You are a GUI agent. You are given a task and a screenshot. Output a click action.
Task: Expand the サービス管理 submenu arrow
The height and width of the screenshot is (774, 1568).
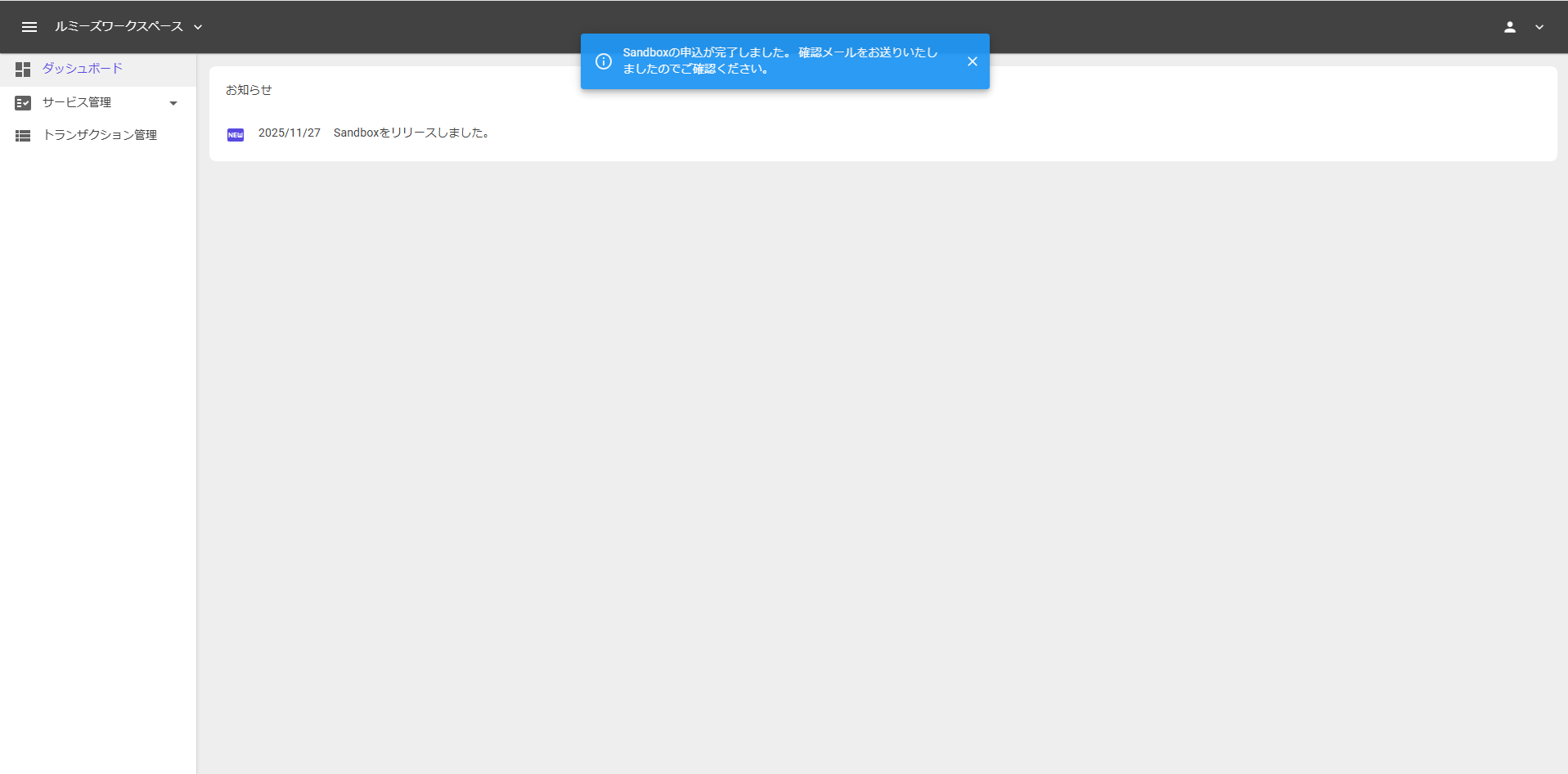173,103
